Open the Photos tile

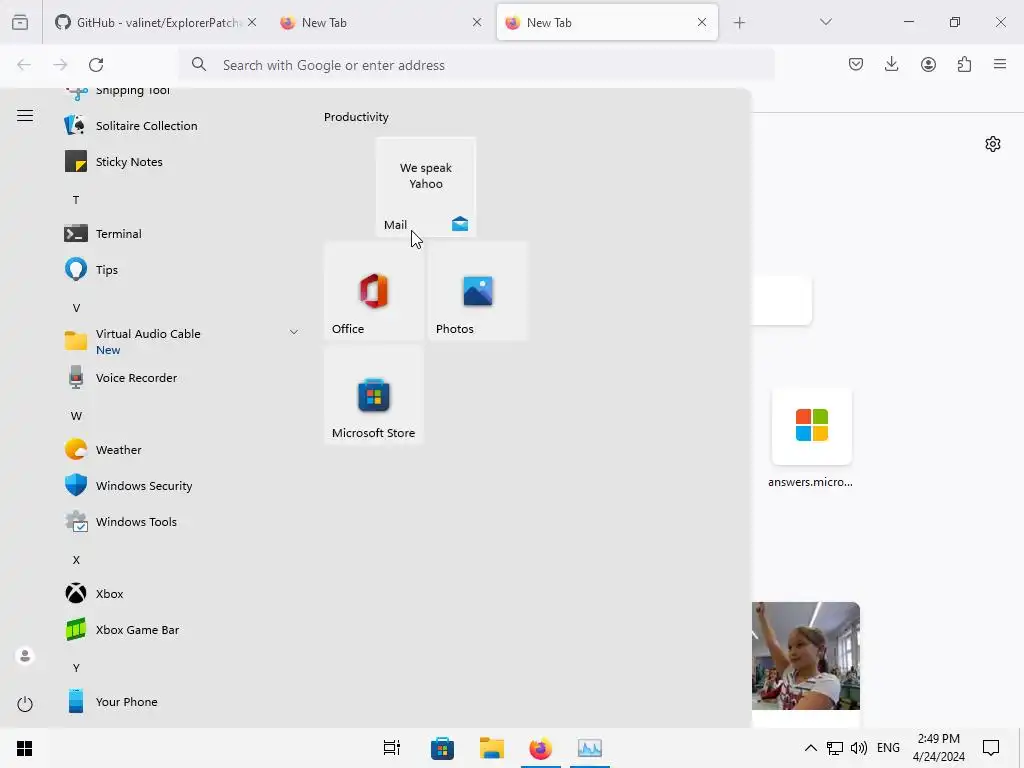478,291
